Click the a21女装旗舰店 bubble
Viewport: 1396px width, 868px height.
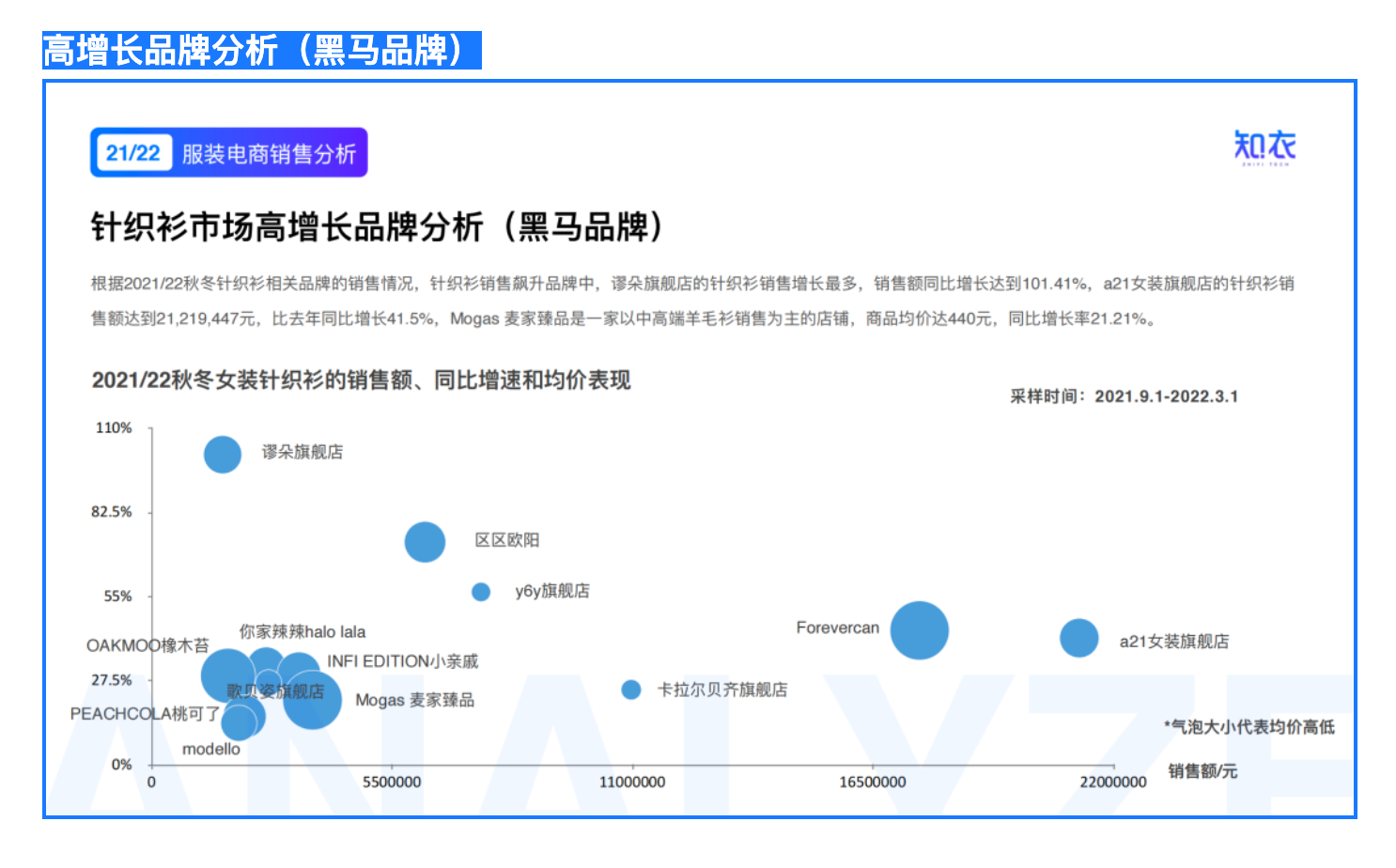click(x=1079, y=638)
